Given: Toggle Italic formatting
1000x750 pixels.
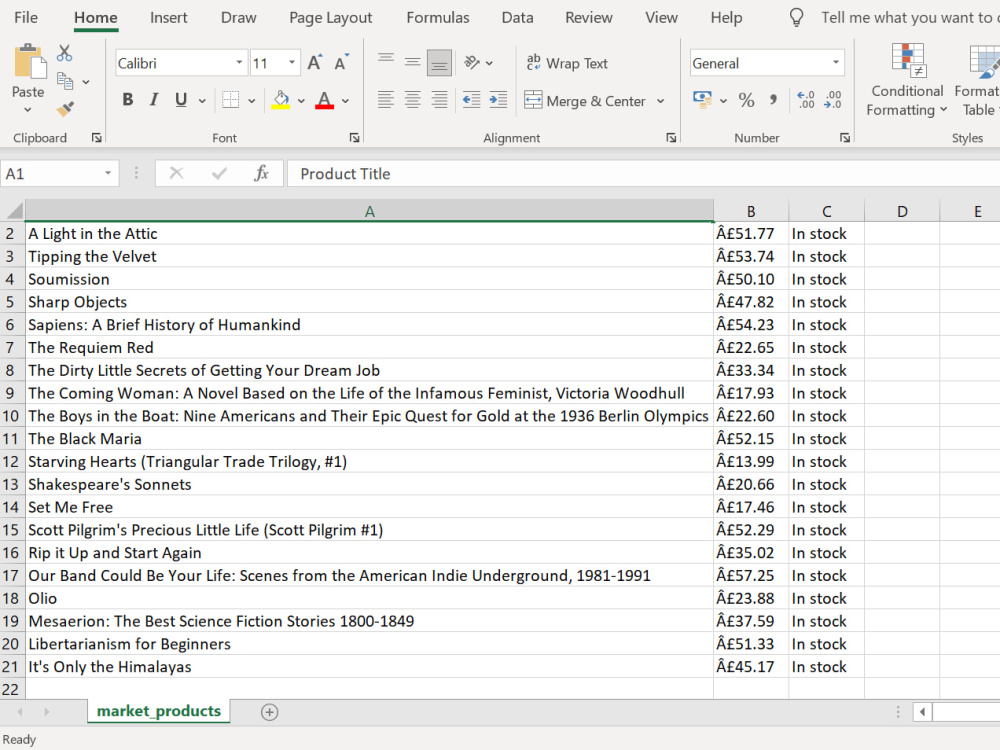Looking at the screenshot, I should [x=154, y=100].
